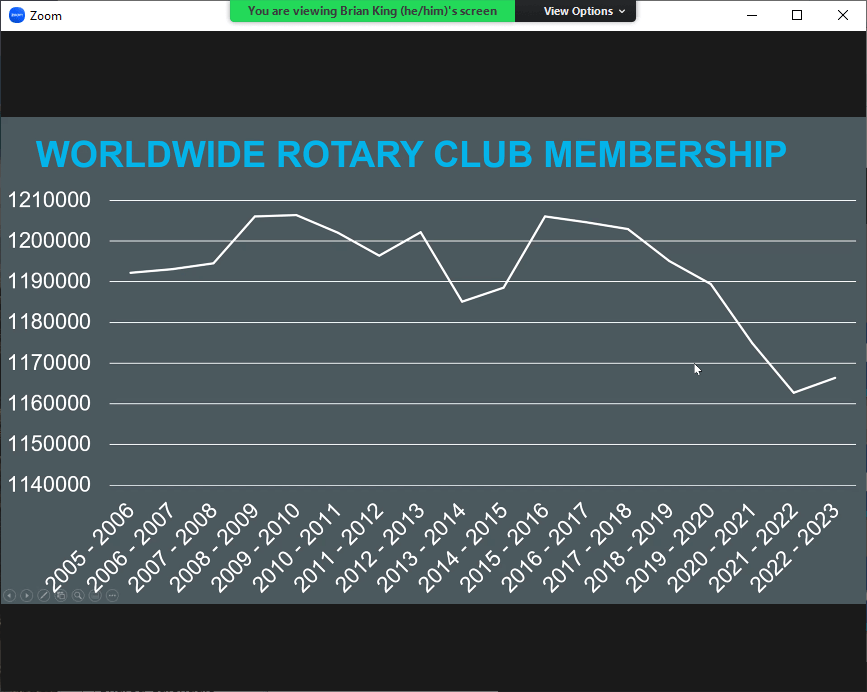Toggle subtitles in the slideshow controls
Image resolution: width=867 pixels, height=692 pixels.
pyautogui.click(x=95, y=596)
